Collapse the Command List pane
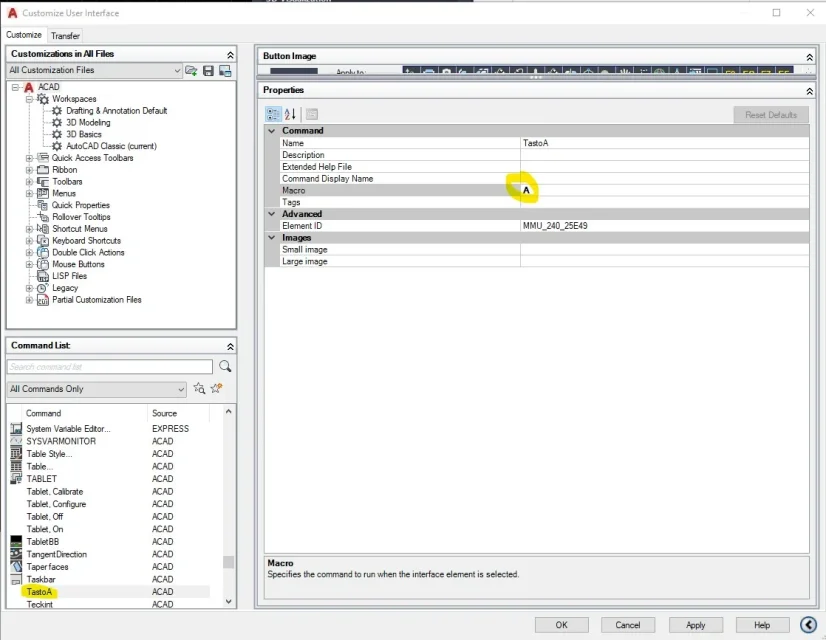 (230, 346)
